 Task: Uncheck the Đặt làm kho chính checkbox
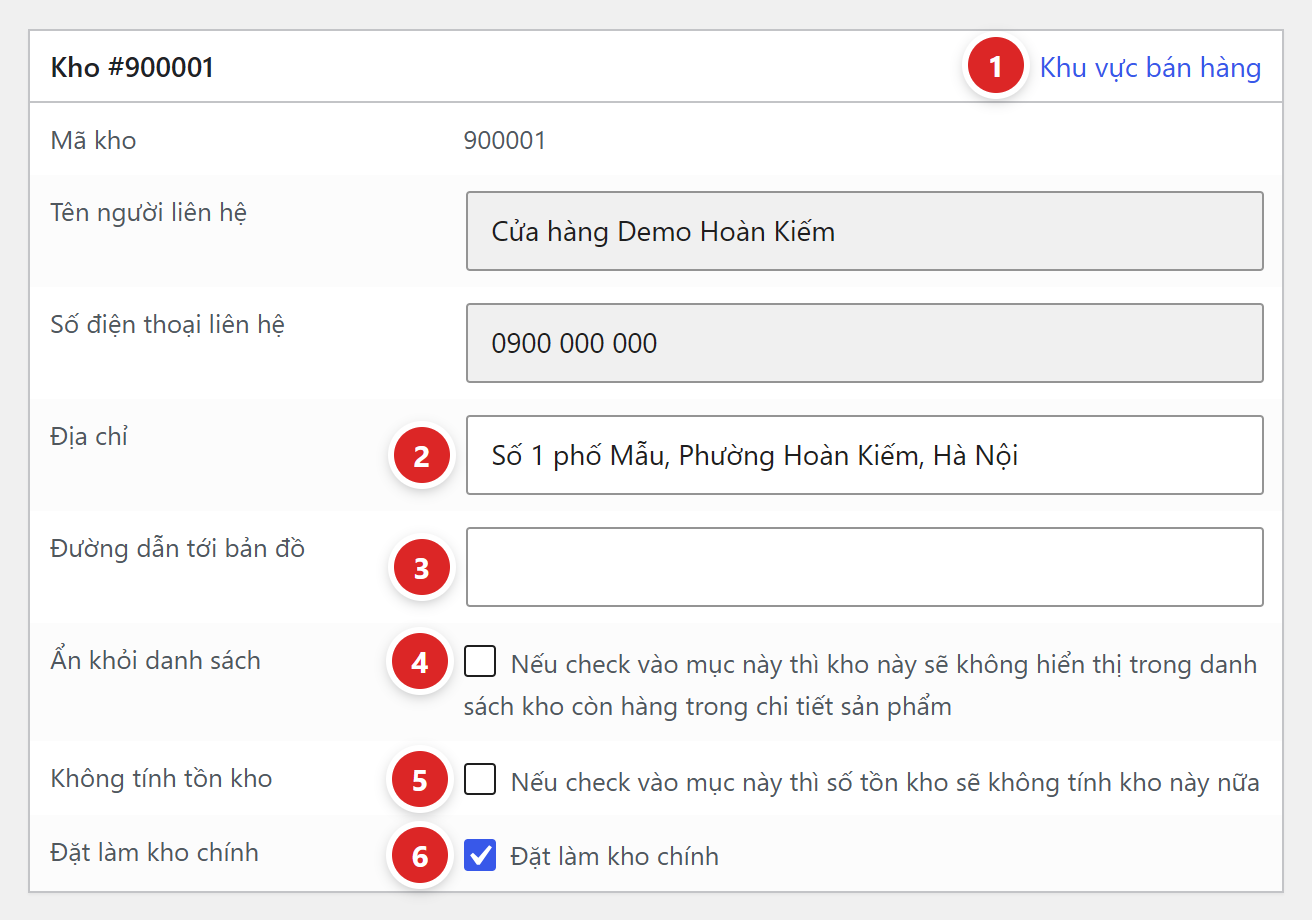pyautogui.click(x=480, y=854)
